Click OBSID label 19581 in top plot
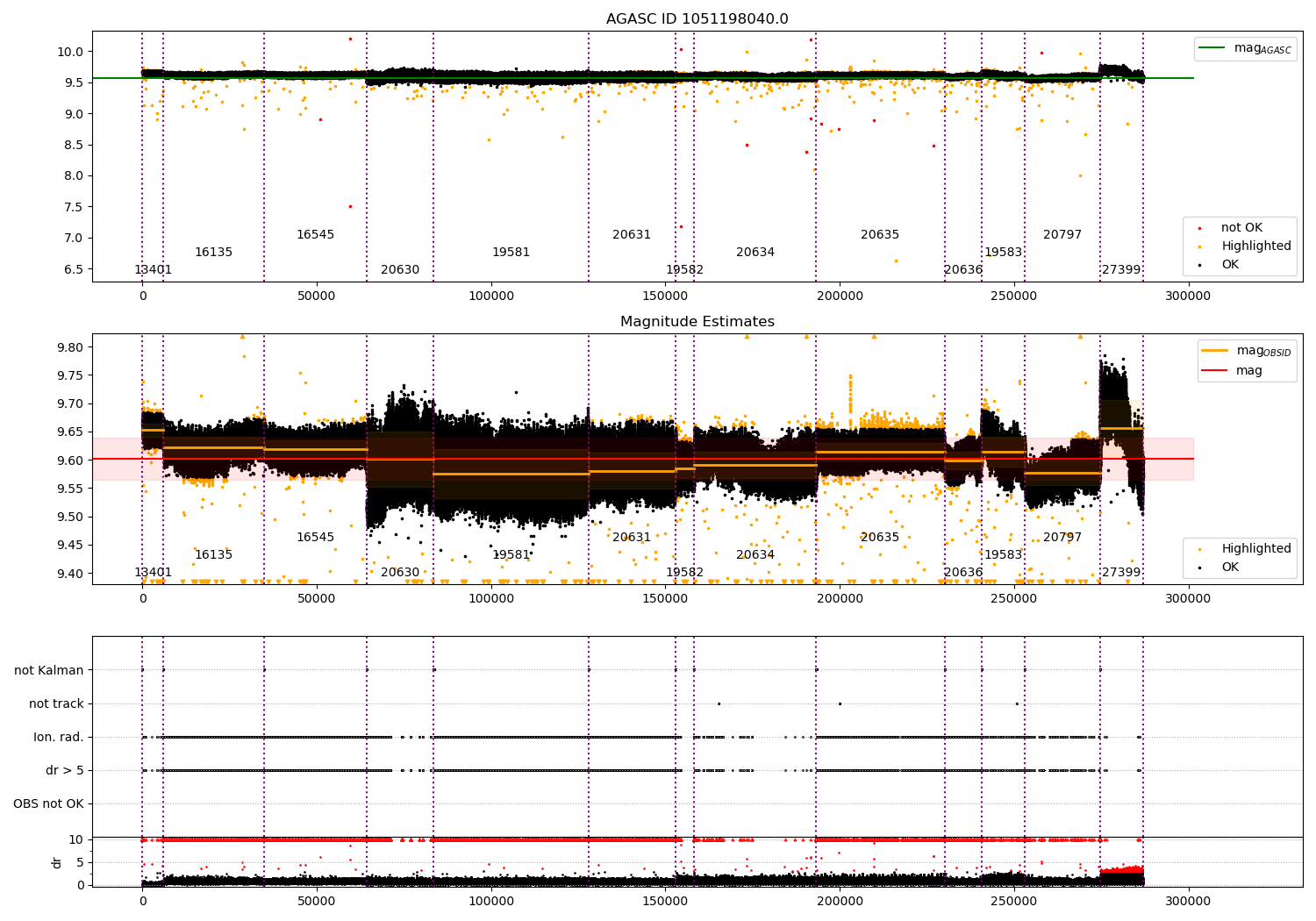Screen dimensions: 1316x921 click(x=511, y=252)
